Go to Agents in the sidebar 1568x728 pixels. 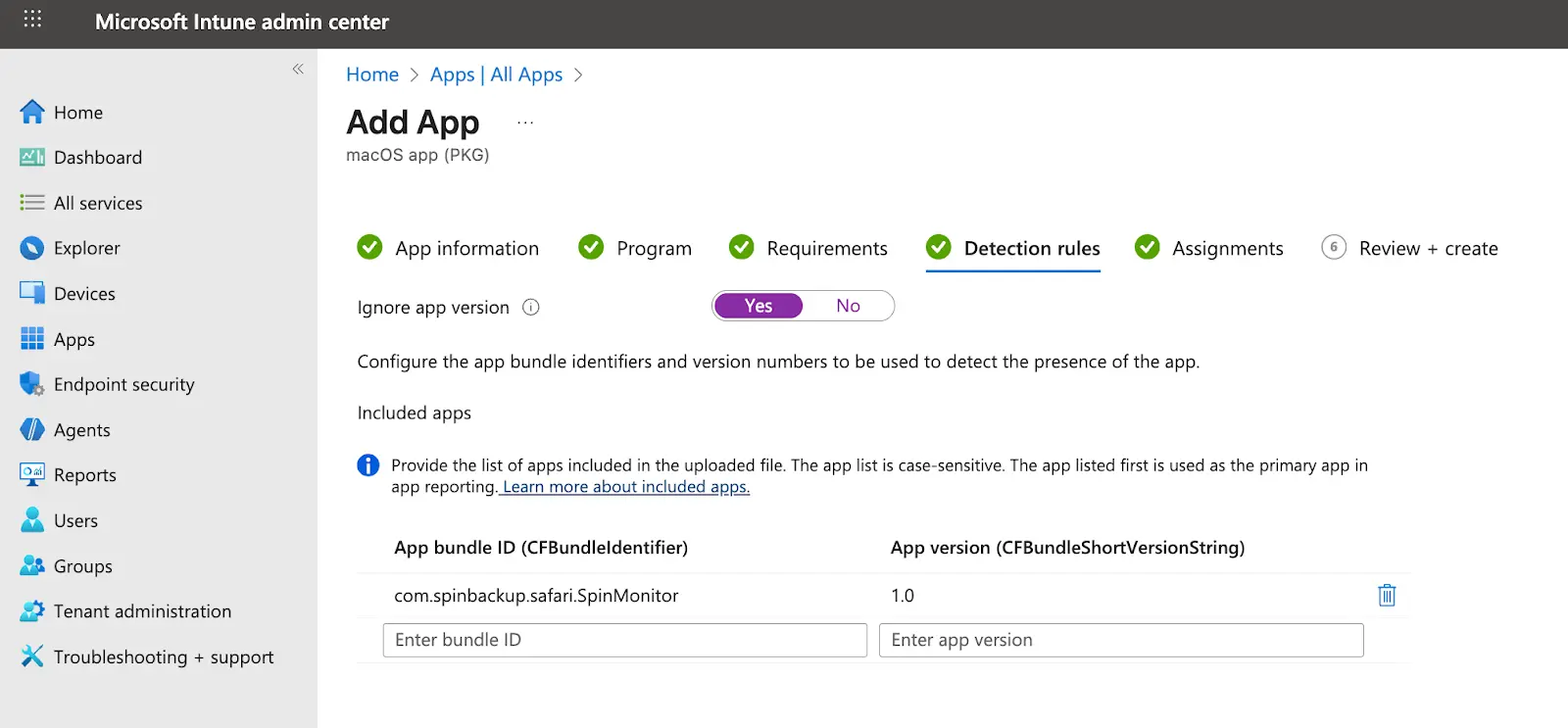point(81,430)
